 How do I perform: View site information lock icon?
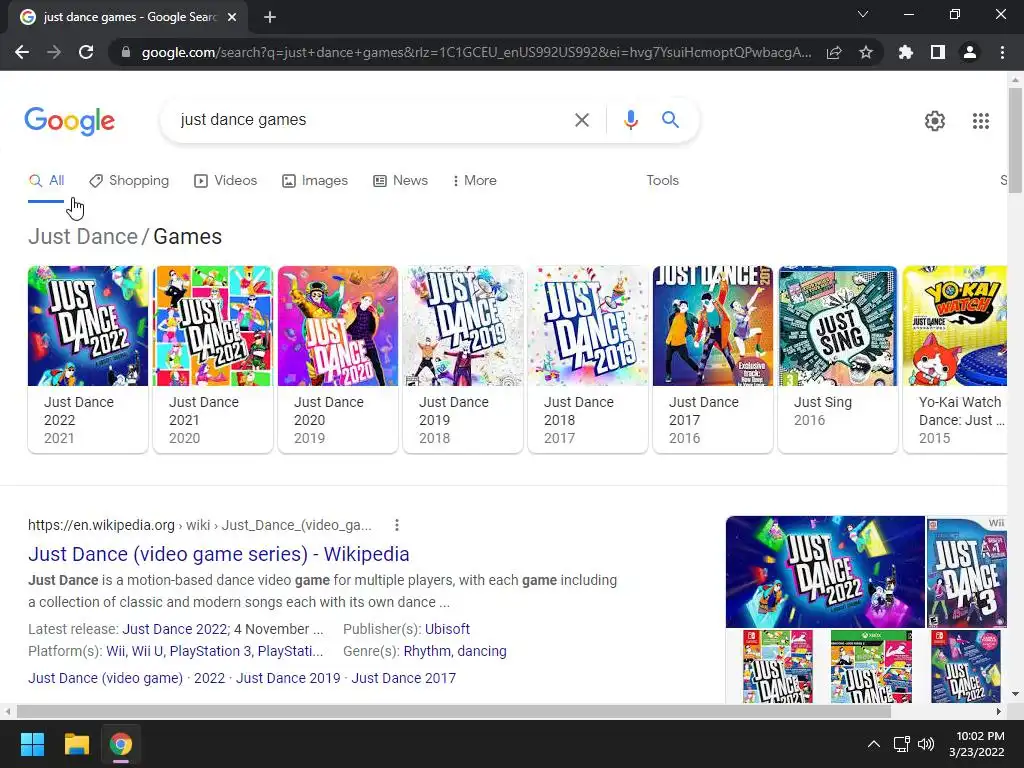coord(126,52)
